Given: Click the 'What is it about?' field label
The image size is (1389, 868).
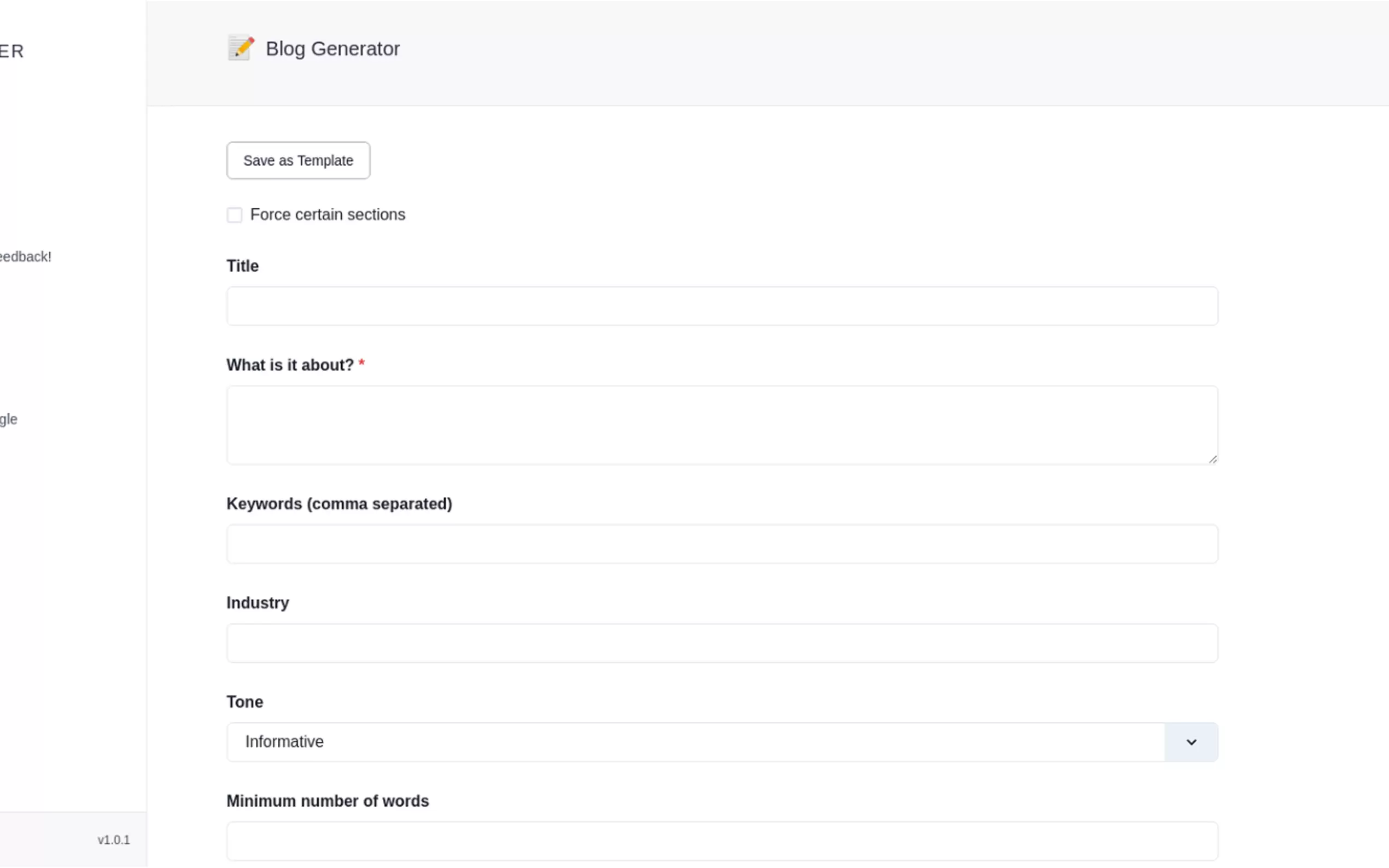Looking at the screenshot, I should pyautogui.click(x=290, y=365).
